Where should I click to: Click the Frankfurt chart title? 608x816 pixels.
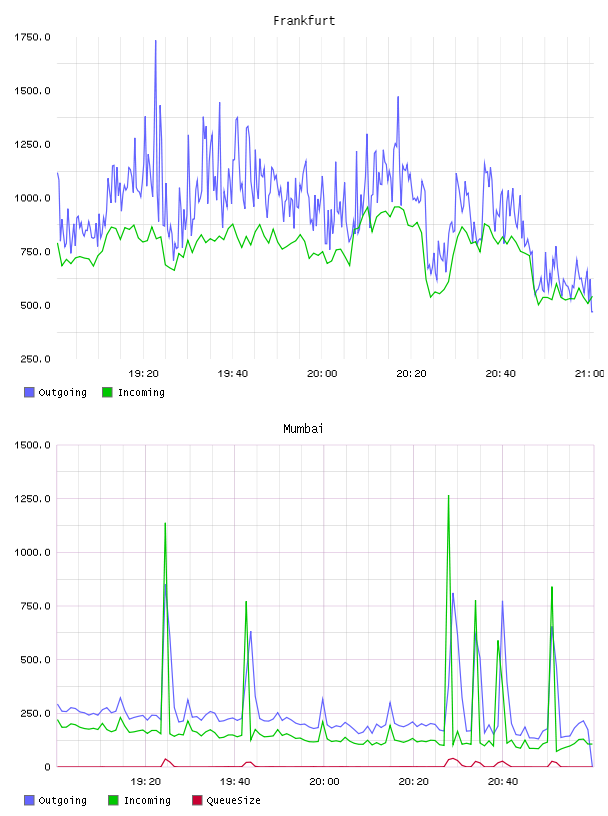pos(304,20)
